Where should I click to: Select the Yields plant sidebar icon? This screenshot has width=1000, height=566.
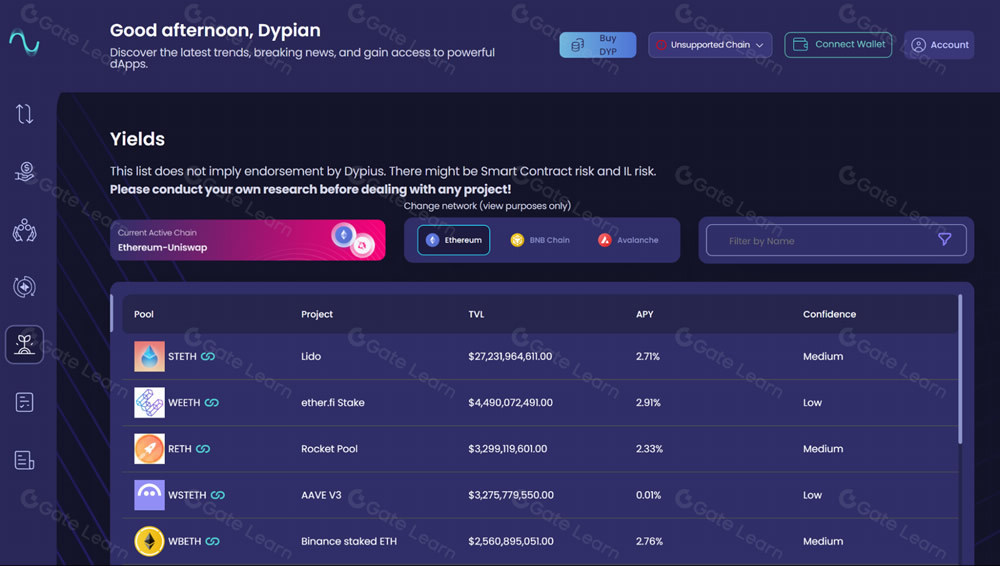click(x=24, y=345)
